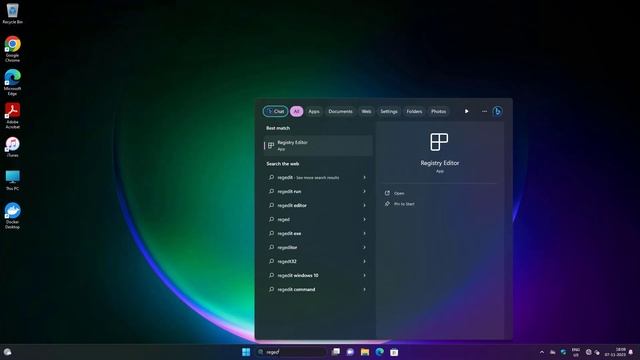Expand the 'regedt32' suggestion arrow
The height and width of the screenshot is (360, 640).
pyautogui.click(x=364, y=261)
